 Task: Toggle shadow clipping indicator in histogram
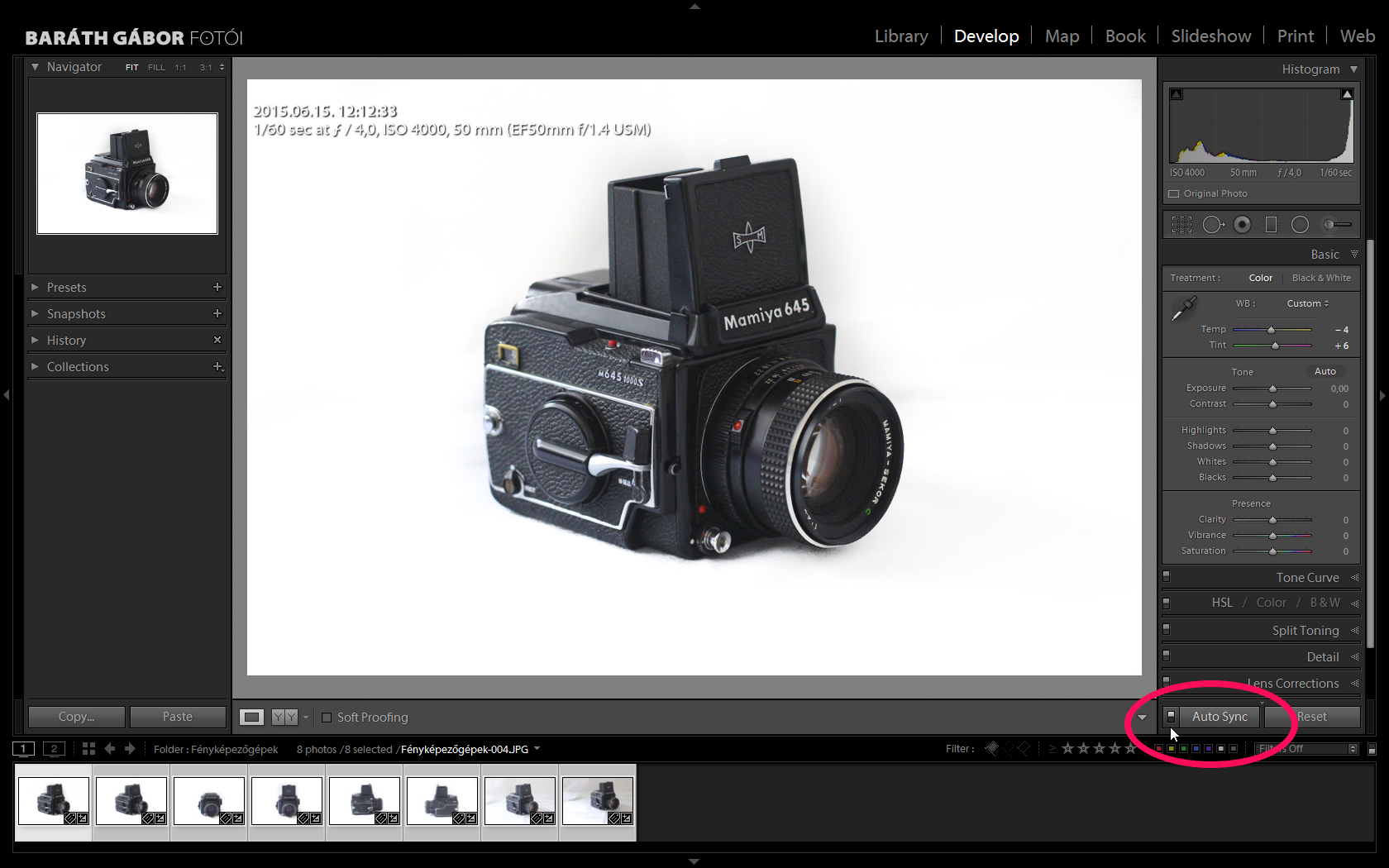pos(1177,94)
